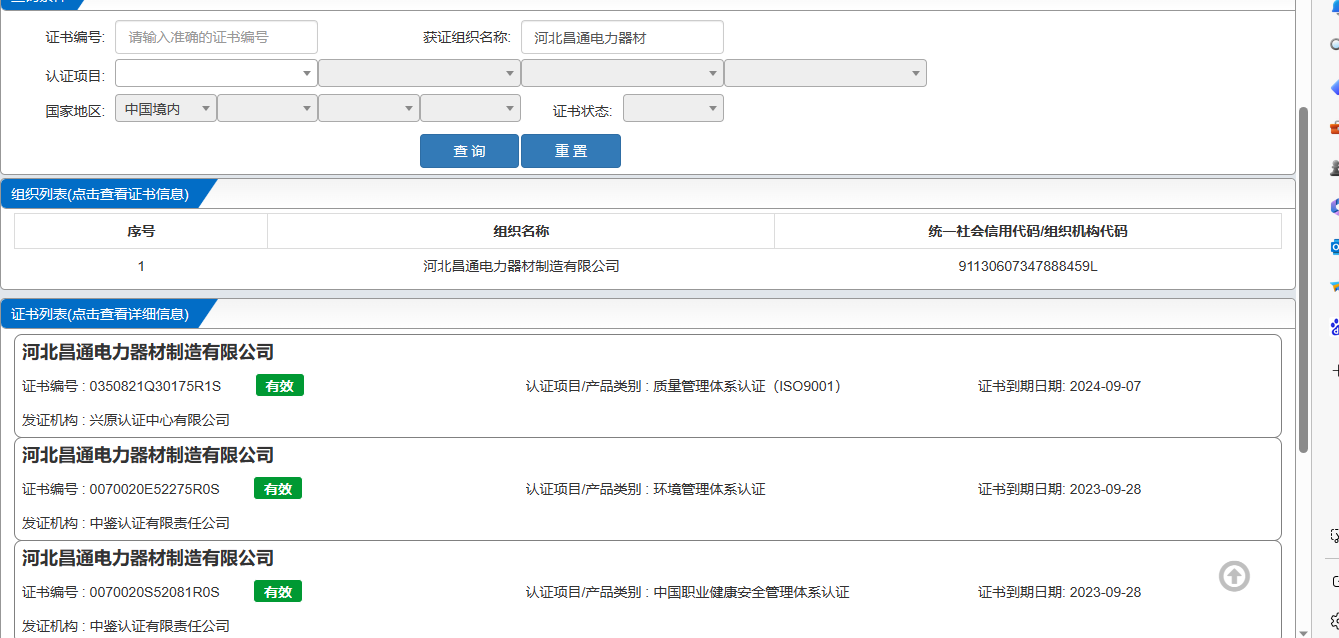Screen dimensions: 1339x638
Task: Expand the fourth 认证项目 dropdown
Action: point(825,73)
